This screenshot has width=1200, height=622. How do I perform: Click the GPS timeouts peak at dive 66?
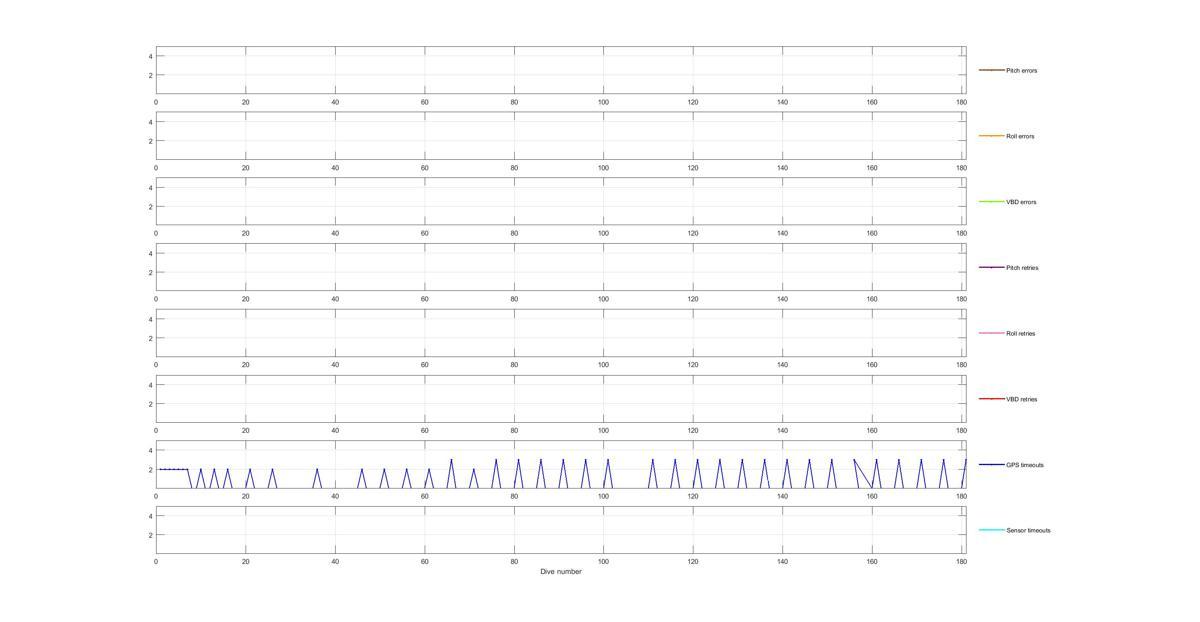[451, 460]
